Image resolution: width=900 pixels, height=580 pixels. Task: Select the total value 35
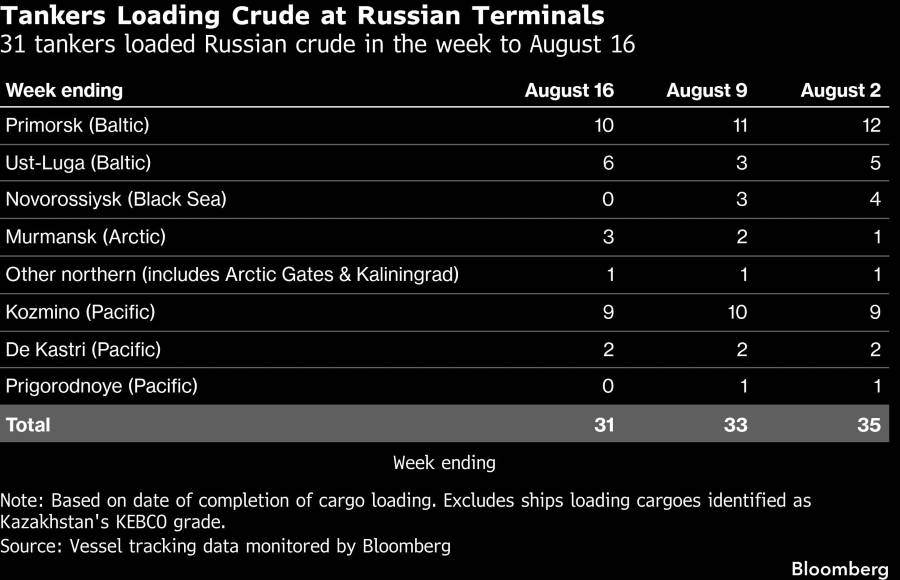click(x=869, y=425)
